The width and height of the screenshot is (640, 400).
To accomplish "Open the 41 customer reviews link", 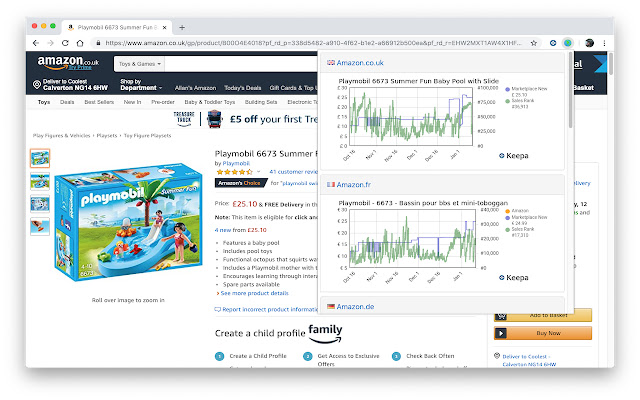I will click(293, 172).
